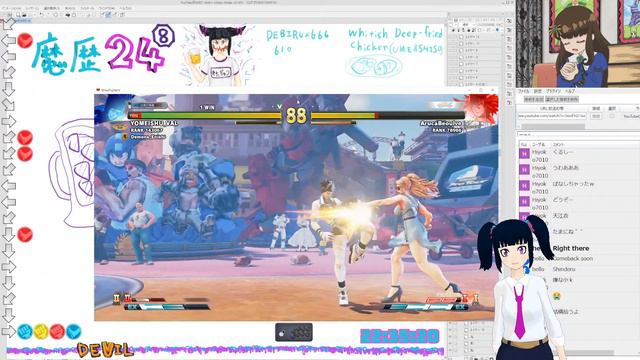Tick the 選択 checkbox in the connection row

click(x=612, y=116)
